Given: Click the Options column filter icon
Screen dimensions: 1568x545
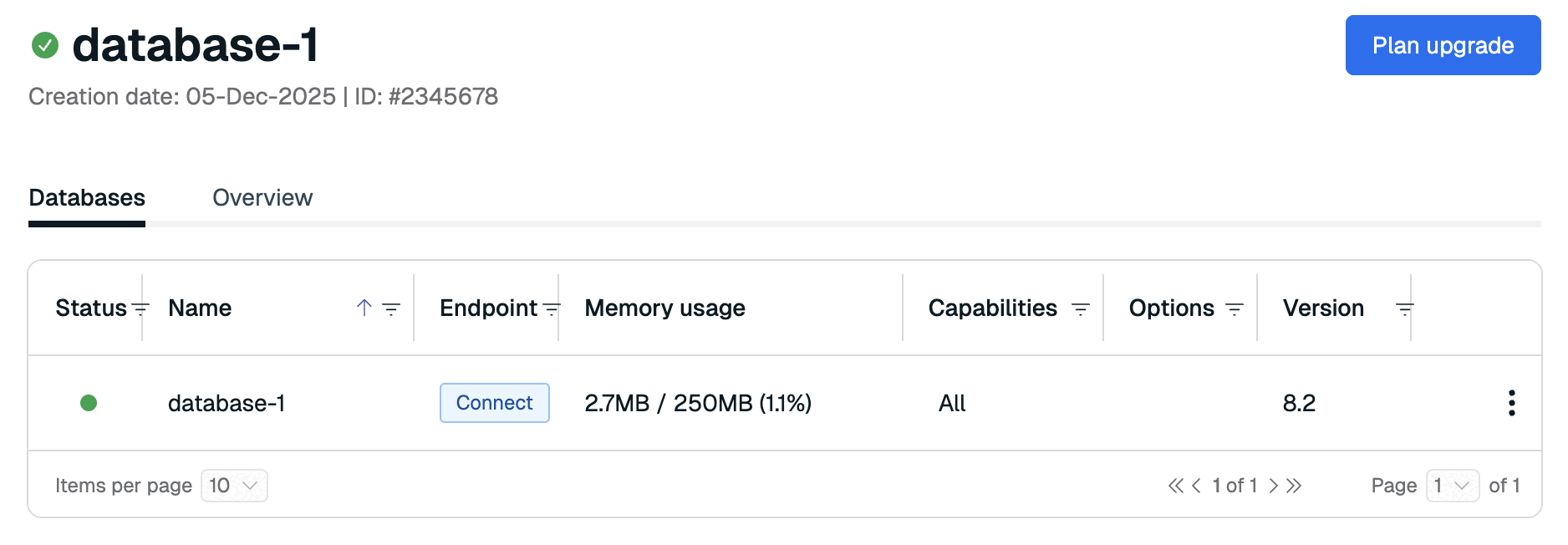Looking at the screenshot, I should click(1234, 309).
